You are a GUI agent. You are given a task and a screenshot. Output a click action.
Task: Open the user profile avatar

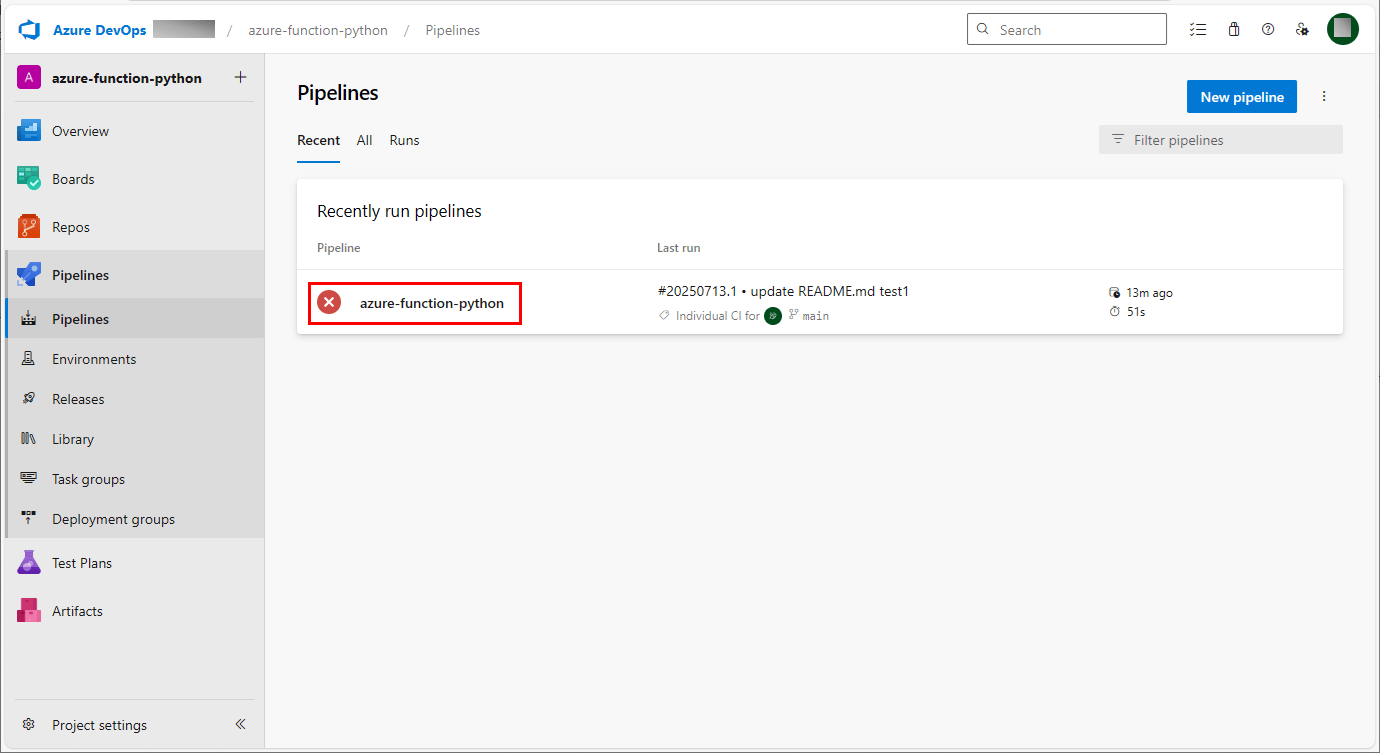click(x=1343, y=29)
